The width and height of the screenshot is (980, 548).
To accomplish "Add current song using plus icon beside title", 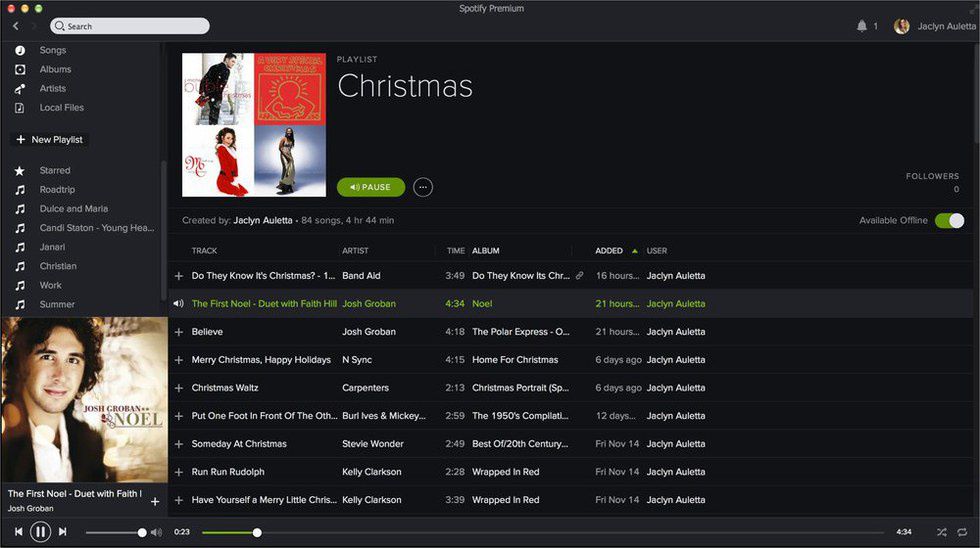I will [x=155, y=501].
